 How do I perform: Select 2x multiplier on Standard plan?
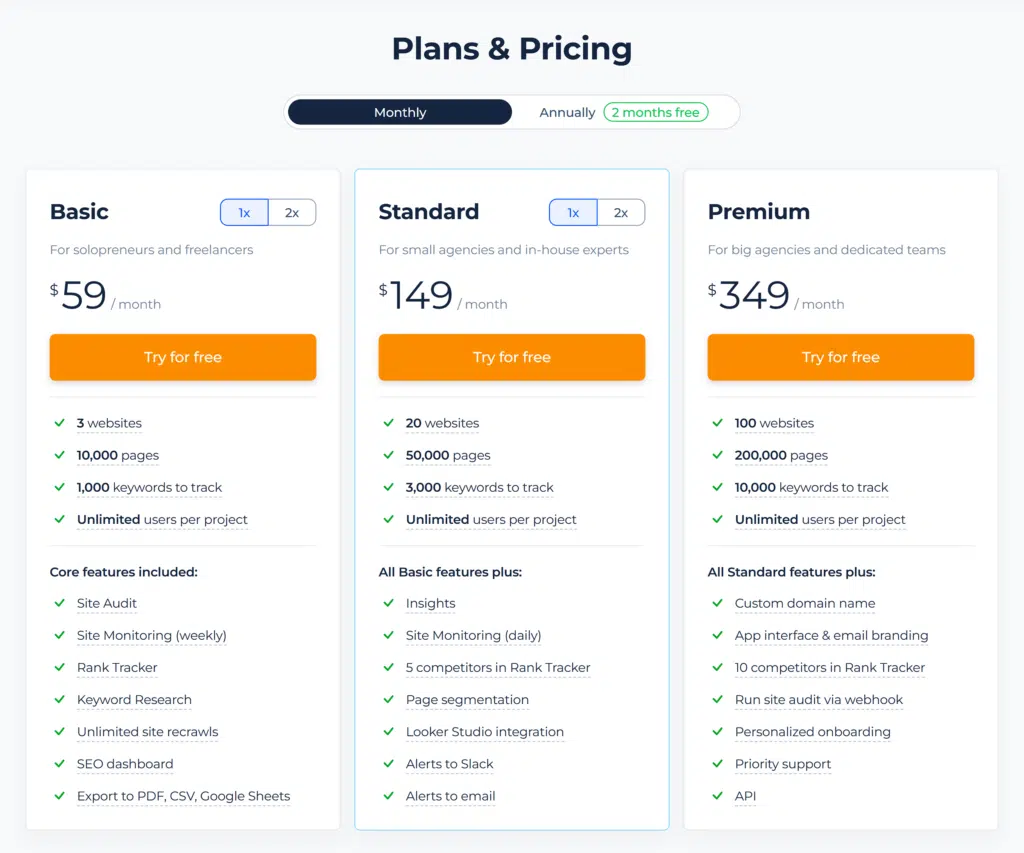tap(621, 212)
